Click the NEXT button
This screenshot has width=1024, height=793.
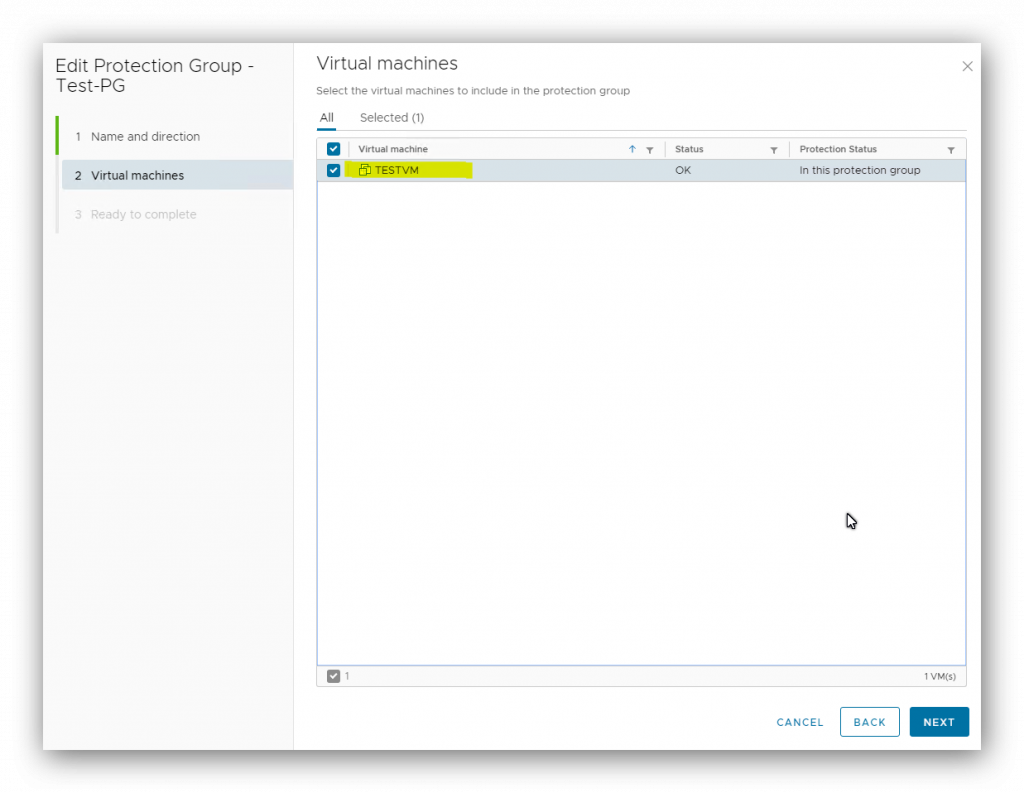(938, 722)
